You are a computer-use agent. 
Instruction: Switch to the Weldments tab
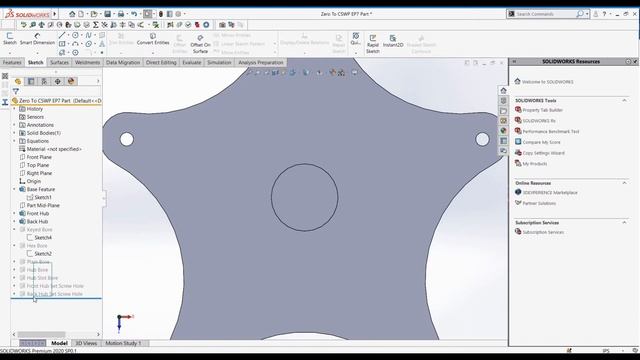point(87,62)
